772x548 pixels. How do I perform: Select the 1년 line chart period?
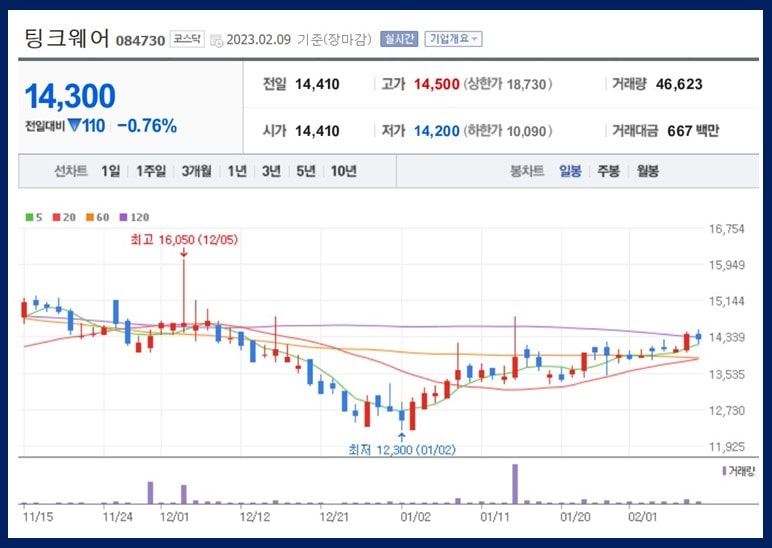pos(237,171)
